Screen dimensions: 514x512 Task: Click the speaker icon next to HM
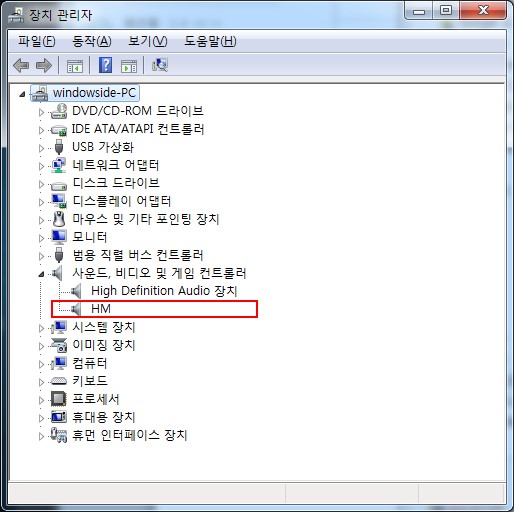pos(76,309)
